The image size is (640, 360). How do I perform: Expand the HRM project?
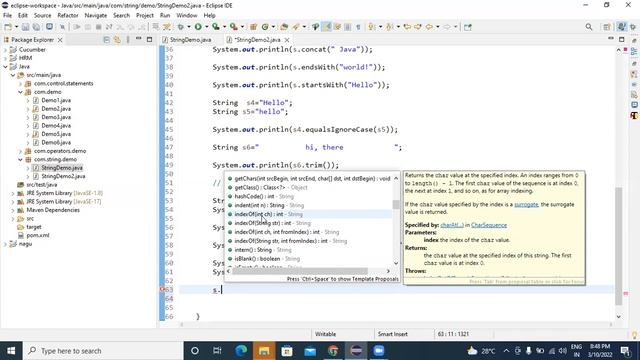[x=5, y=58]
